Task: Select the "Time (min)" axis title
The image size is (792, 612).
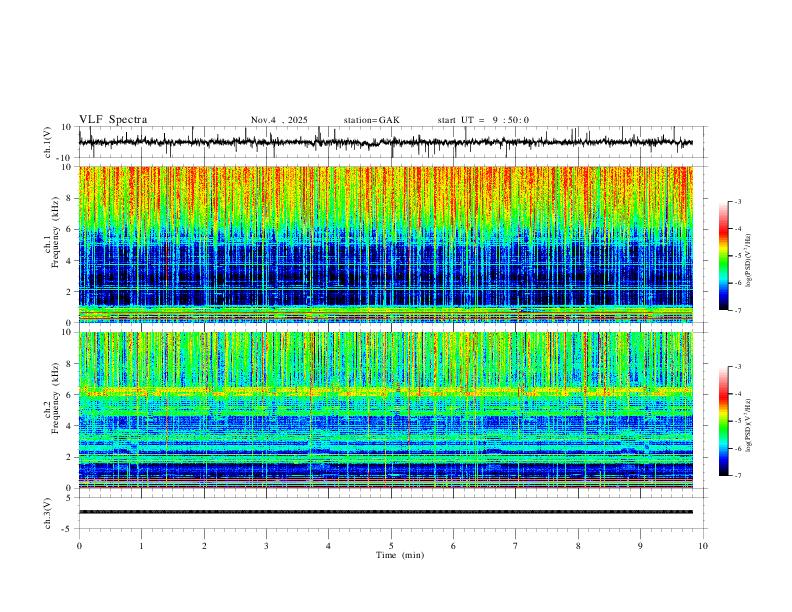Action: tap(400, 555)
